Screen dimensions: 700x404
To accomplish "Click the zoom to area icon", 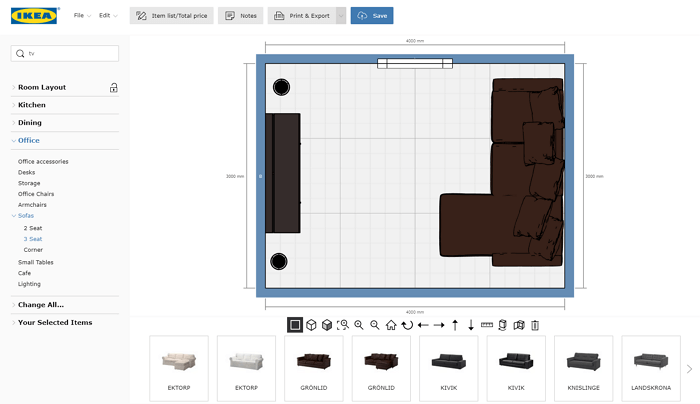I will pos(343,325).
